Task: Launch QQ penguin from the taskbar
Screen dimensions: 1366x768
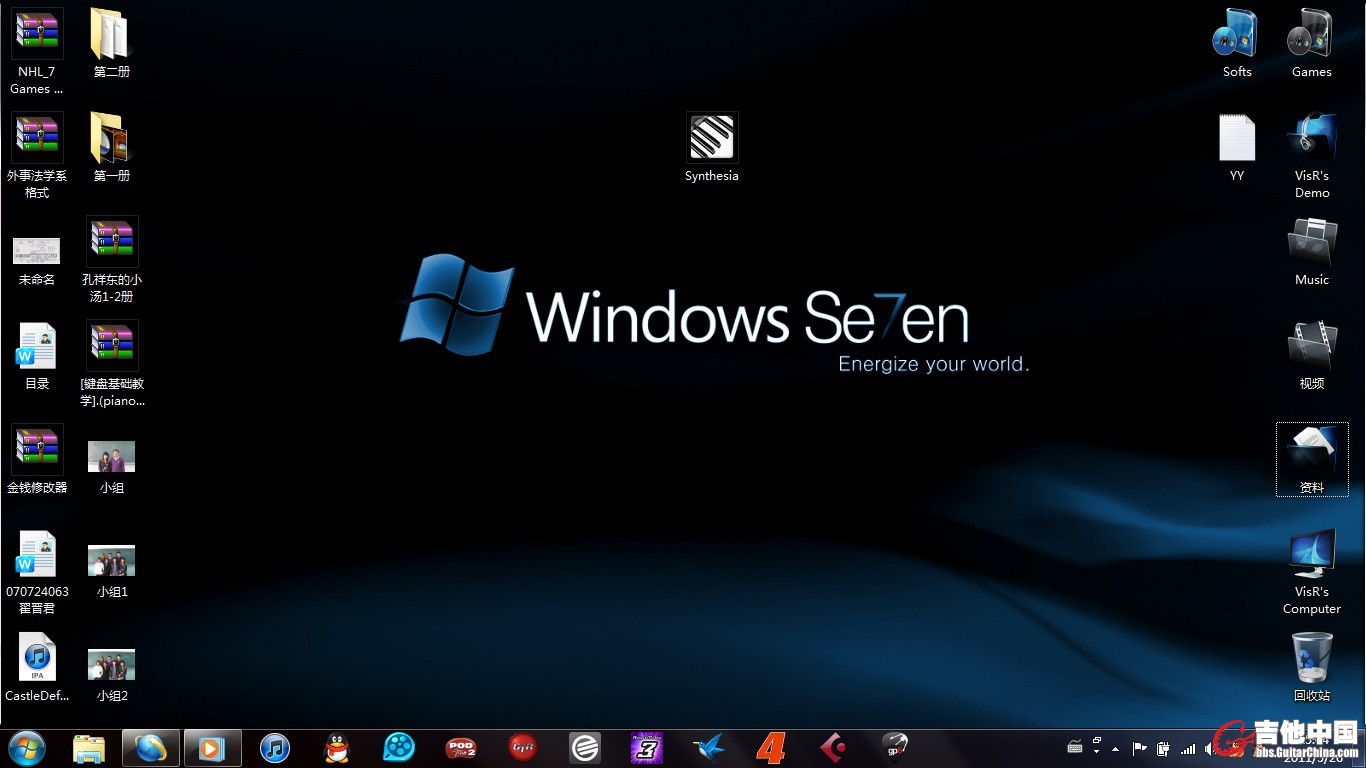Action: pyautogui.click(x=337, y=748)
